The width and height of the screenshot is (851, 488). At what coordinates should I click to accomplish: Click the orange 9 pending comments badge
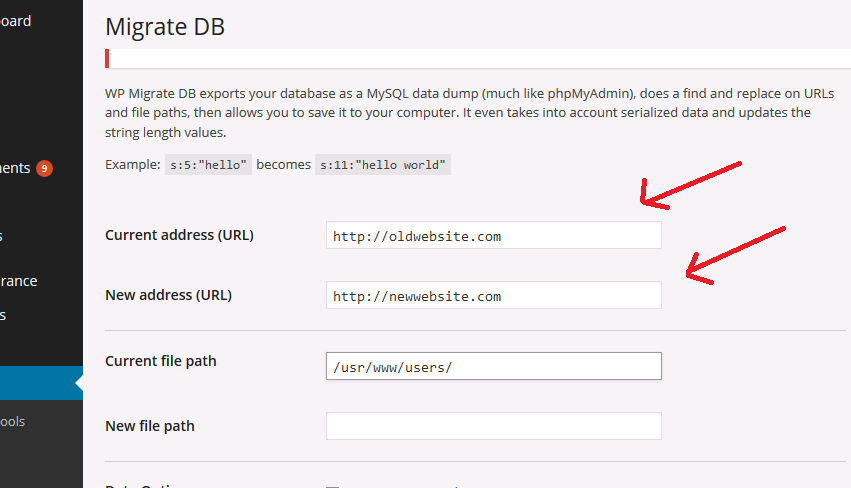pyautogui.click(x=44, y=168)
